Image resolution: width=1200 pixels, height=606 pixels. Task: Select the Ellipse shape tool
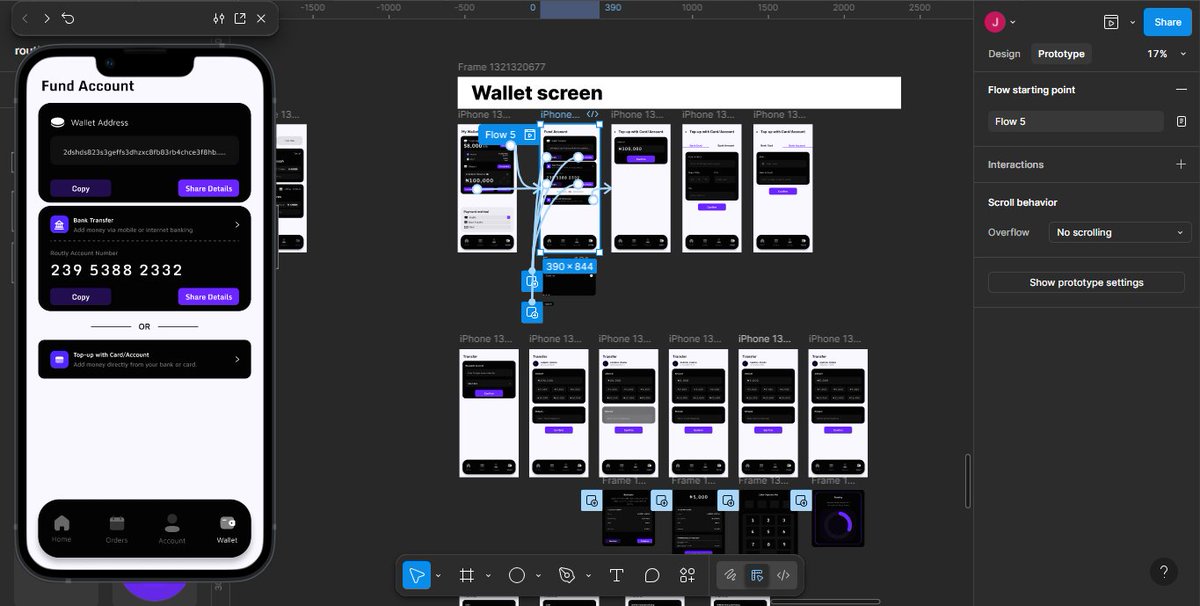[x=517, y=575]
